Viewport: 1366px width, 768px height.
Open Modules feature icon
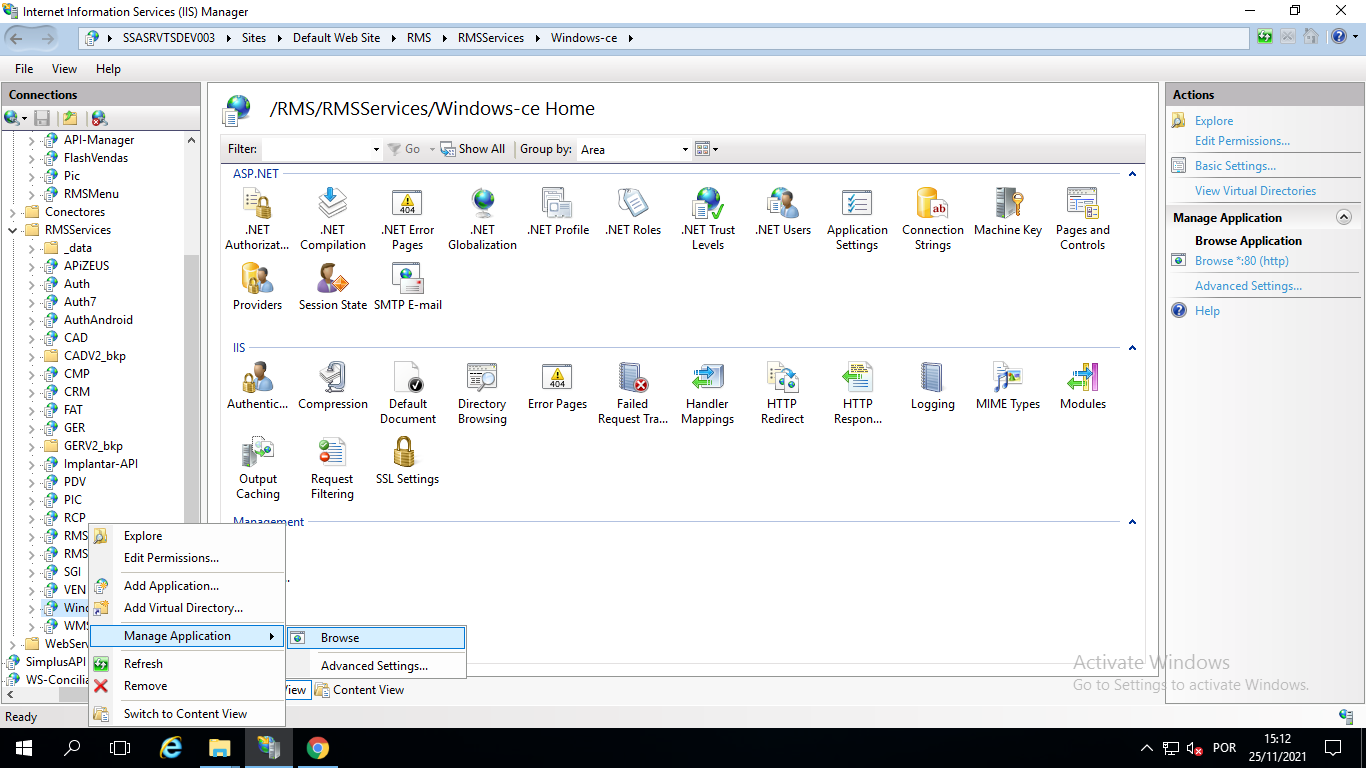pyautogui.click(x=1083, y=386)
